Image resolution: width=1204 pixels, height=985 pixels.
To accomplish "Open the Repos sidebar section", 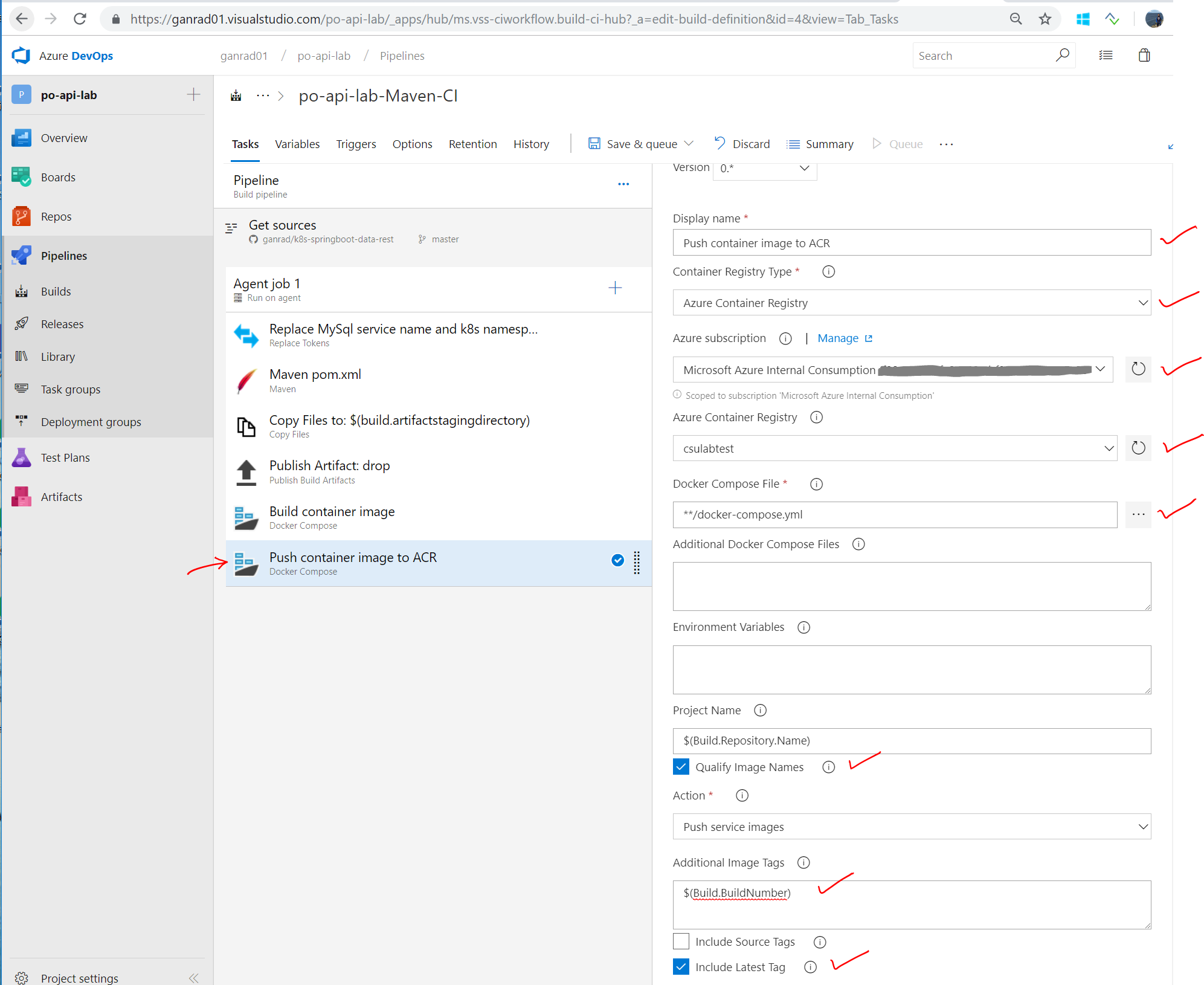I will (x=56, y=216).
